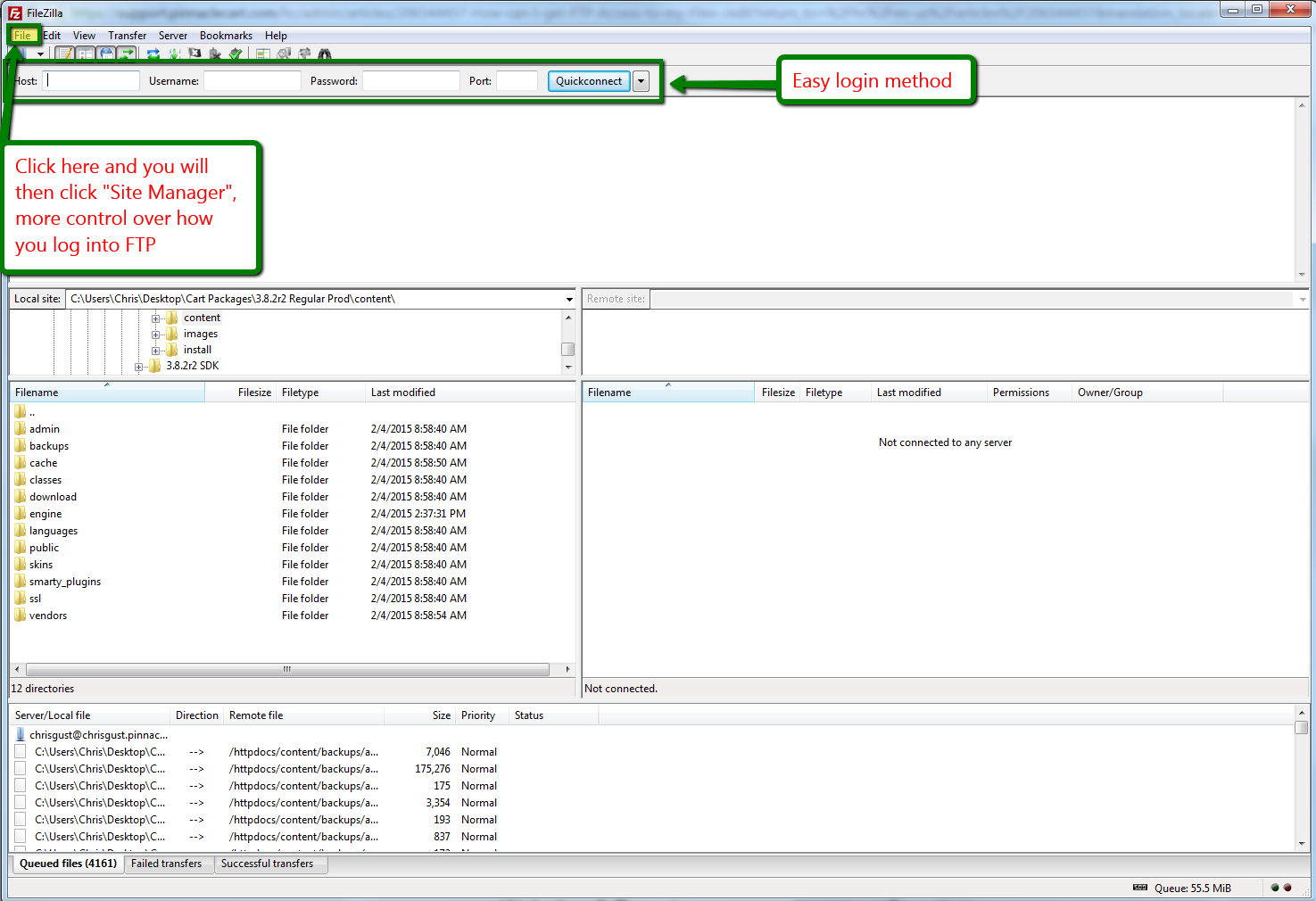Open the Quickconnect history dropdown arrow

[x=641, y=81]
